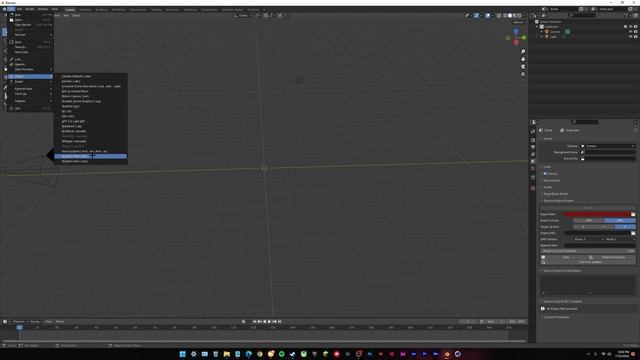Click Quit in the File menu
Viewport: 640px width, 360px height.
(x=30, y=108)
